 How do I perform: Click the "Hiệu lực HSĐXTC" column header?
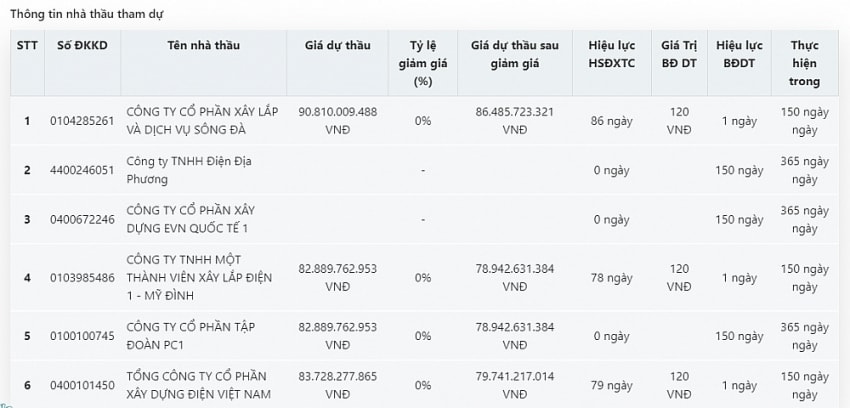coord(611,54)
